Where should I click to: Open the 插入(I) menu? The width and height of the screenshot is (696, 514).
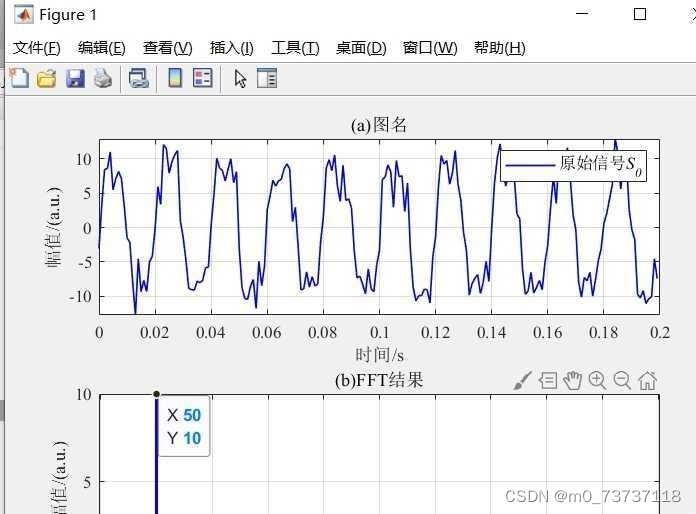tap(232, 47)
